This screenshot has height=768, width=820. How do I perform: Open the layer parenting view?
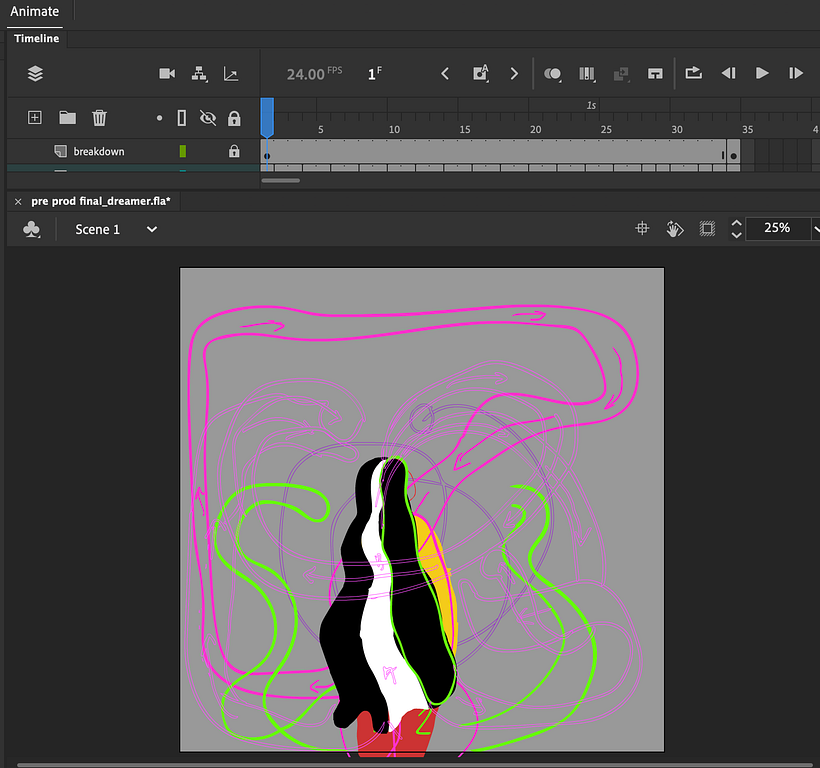click(x=198, y=73)
